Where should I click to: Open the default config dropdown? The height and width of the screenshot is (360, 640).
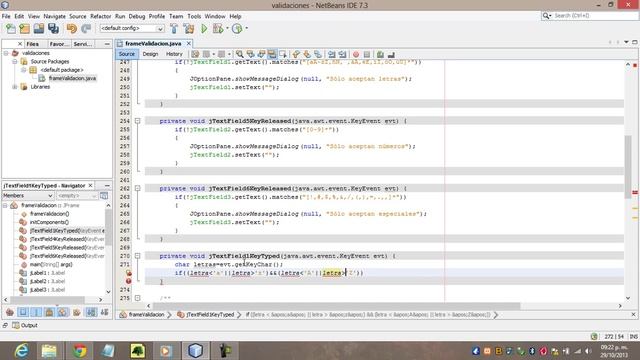tap(132, 29)
